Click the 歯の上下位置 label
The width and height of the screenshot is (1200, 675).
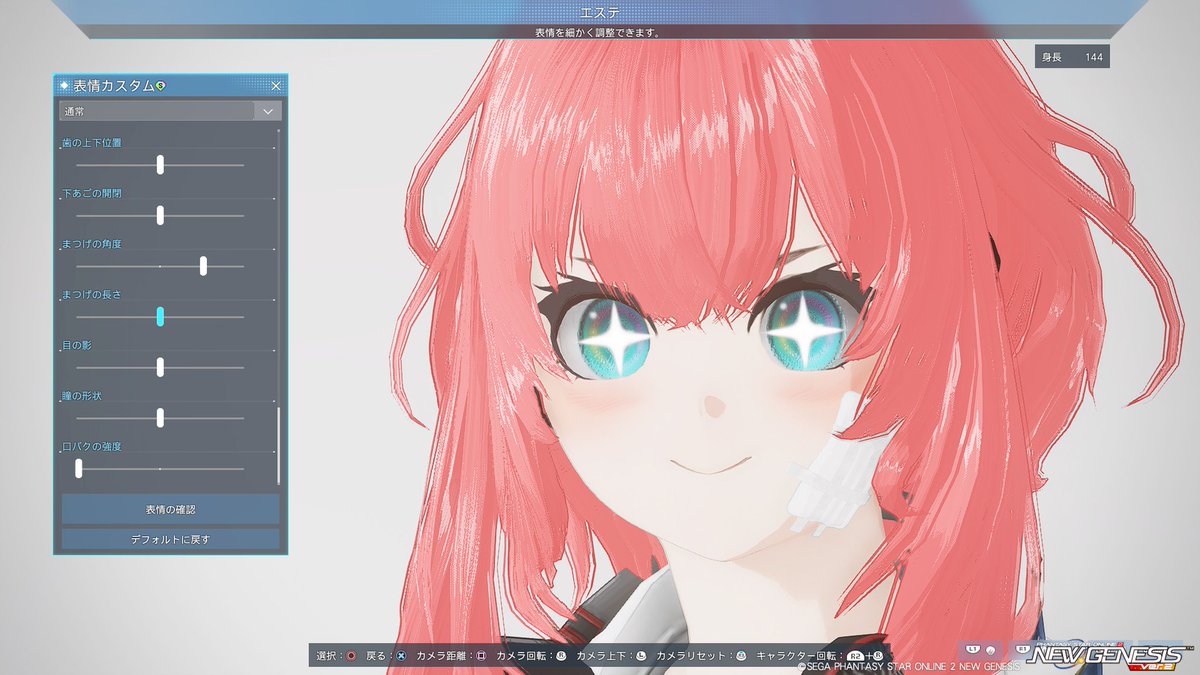[91, 143]
